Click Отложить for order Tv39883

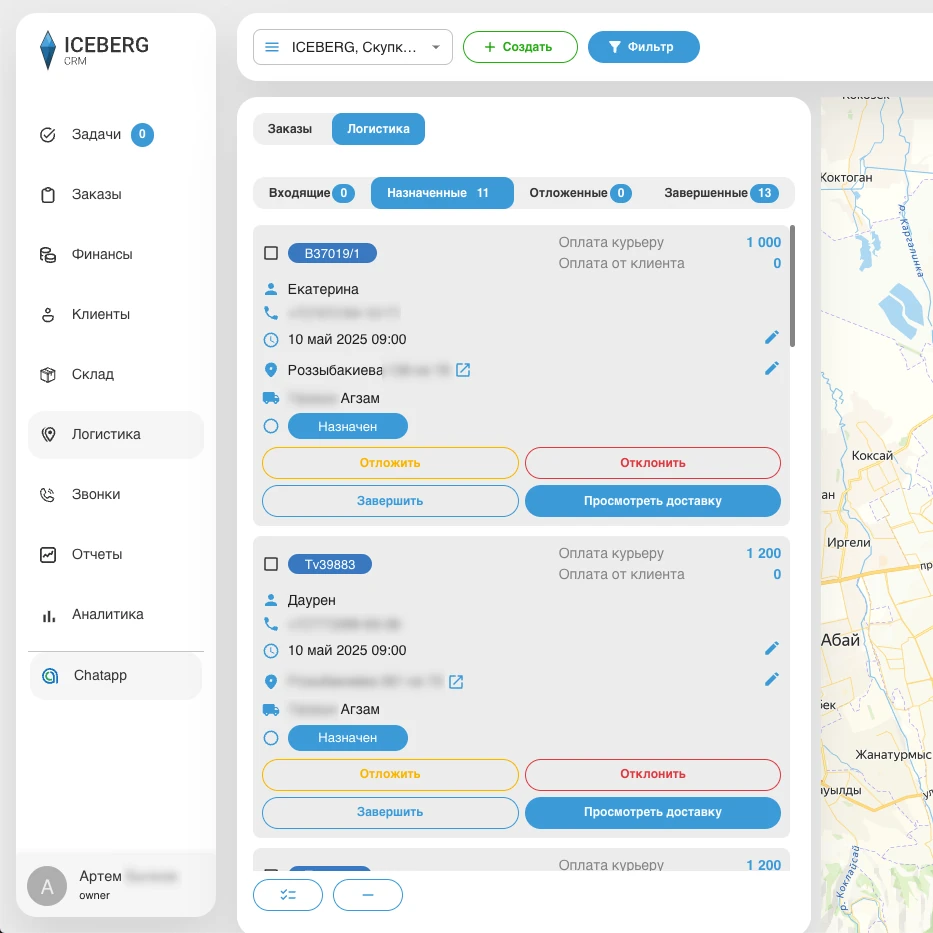coord(390,775)
